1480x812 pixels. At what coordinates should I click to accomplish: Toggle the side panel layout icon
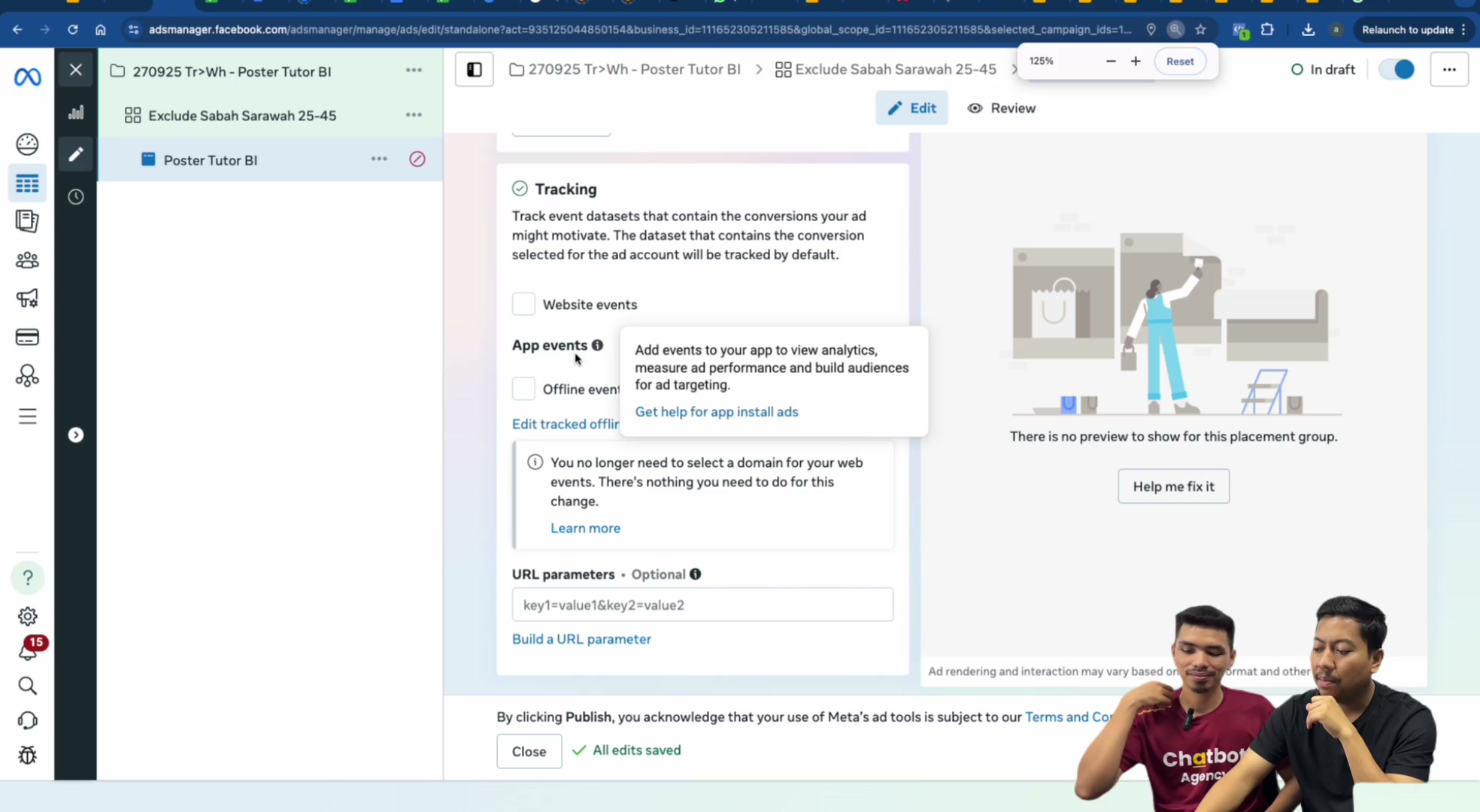click(475, 70)
